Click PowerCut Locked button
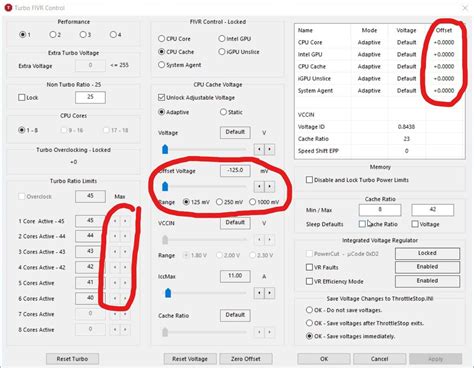The image size is (474, 368). pyautogui.click(x=427, y=253)
